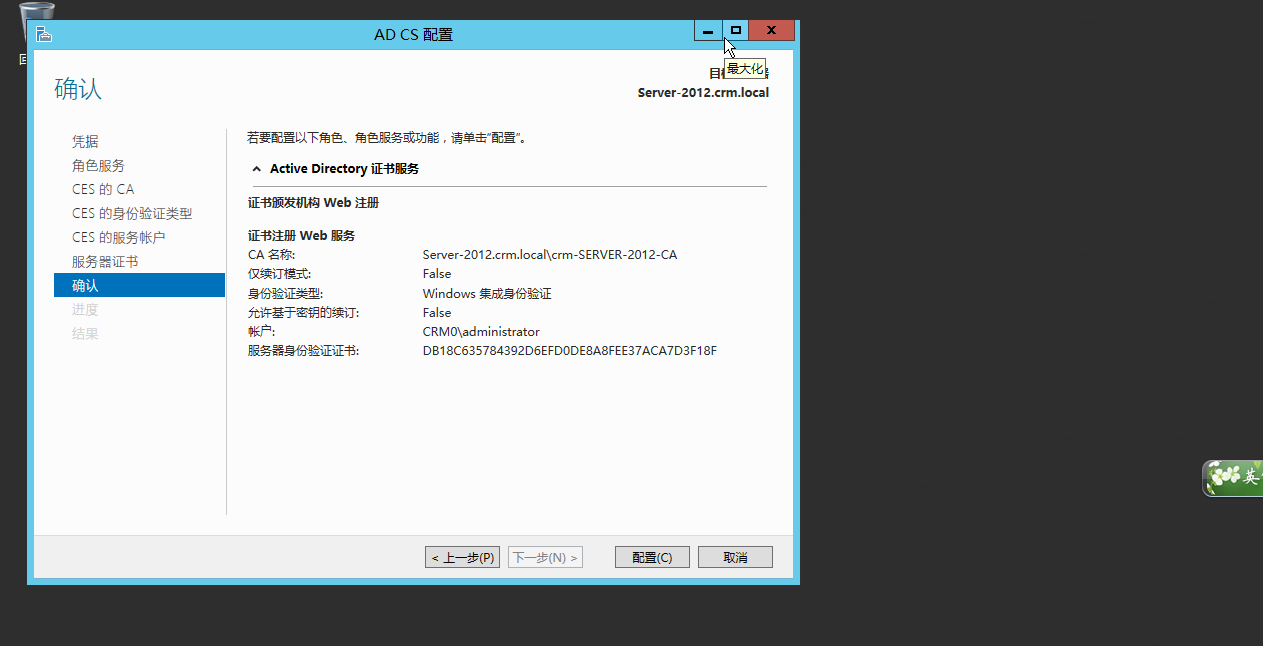Image resolution: width=1263 pixels, height=646 pixels.
Task: Click the '仅续订模式:' label
Action: click(279, 274)
